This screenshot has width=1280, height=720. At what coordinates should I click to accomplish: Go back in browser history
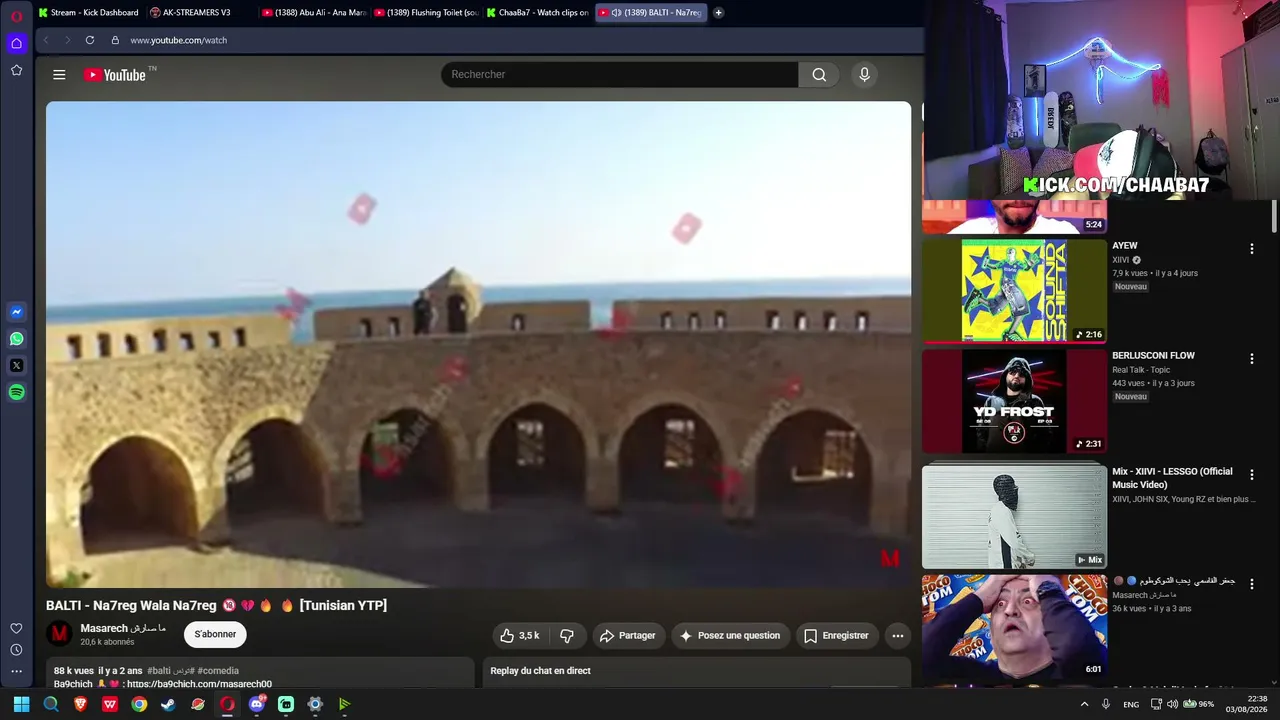[x=46, y=40]
